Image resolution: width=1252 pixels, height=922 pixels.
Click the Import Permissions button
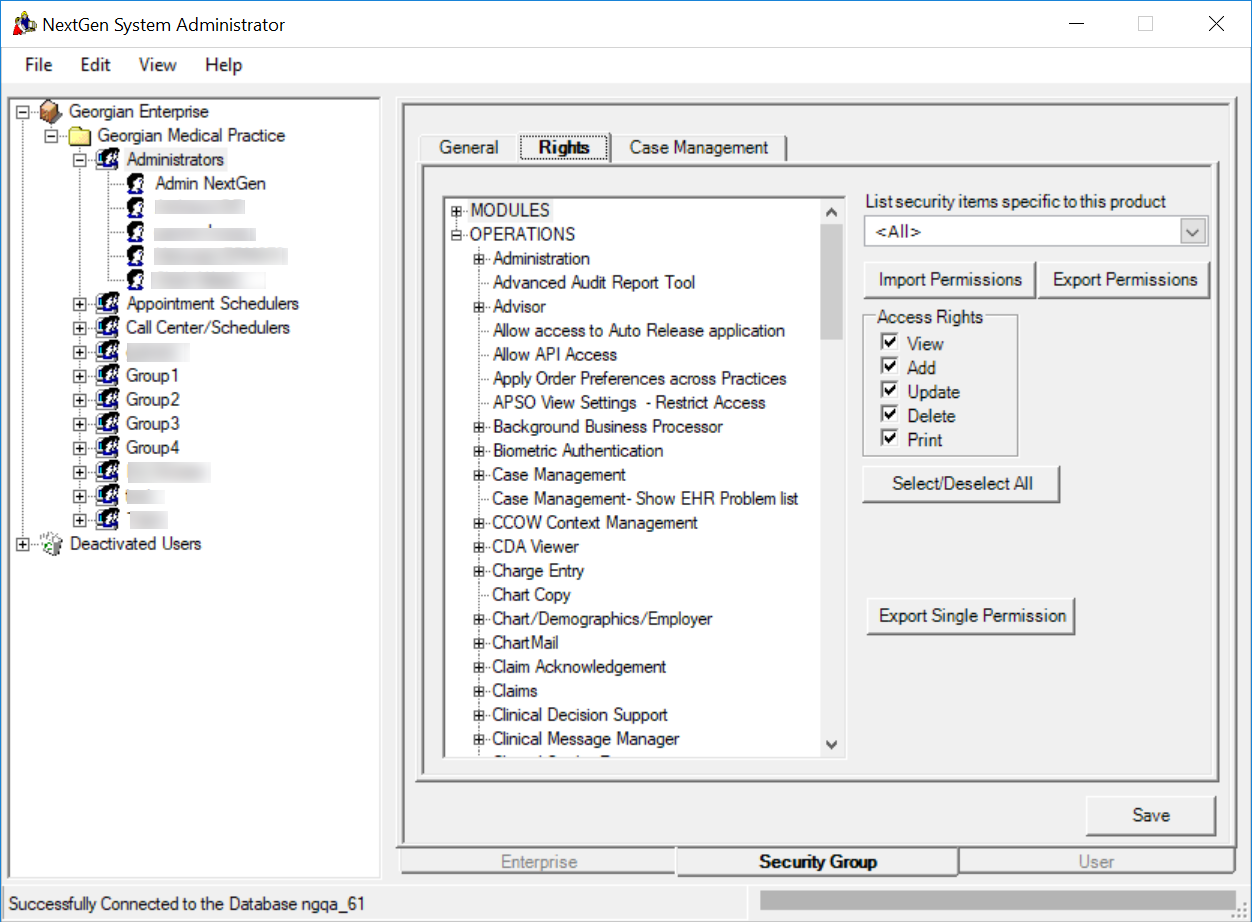pyautogui.click(x=950, y=280)
